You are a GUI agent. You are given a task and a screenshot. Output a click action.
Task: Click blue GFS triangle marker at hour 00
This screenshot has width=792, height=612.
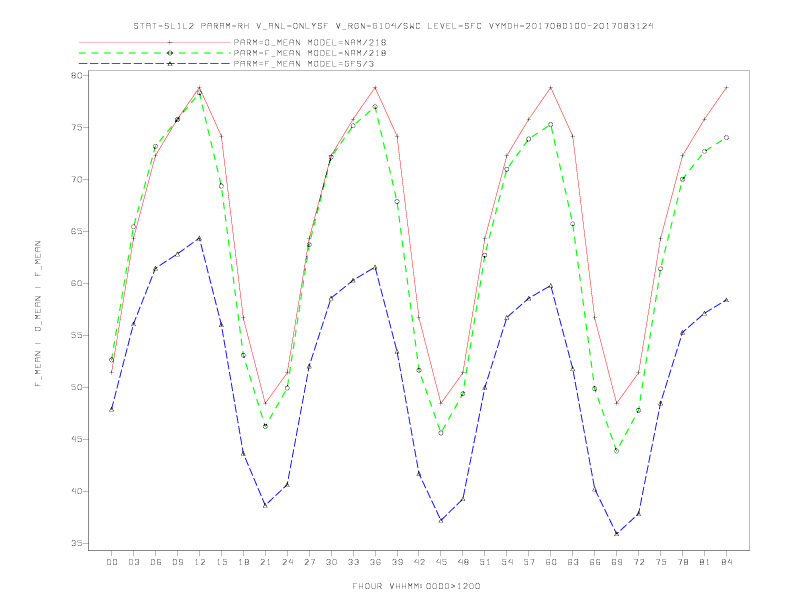coord(112,409)
